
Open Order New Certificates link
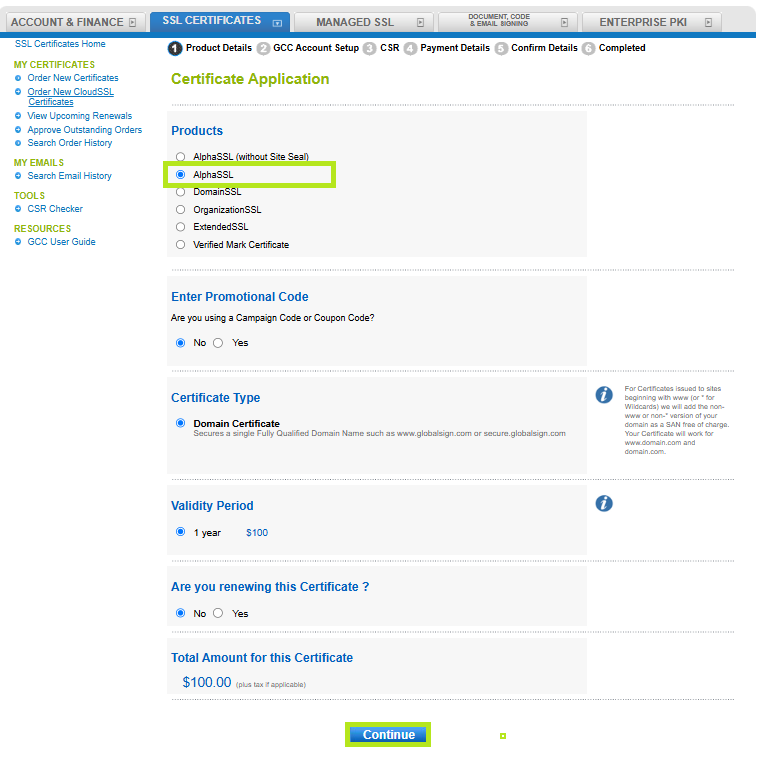(73, 78)
